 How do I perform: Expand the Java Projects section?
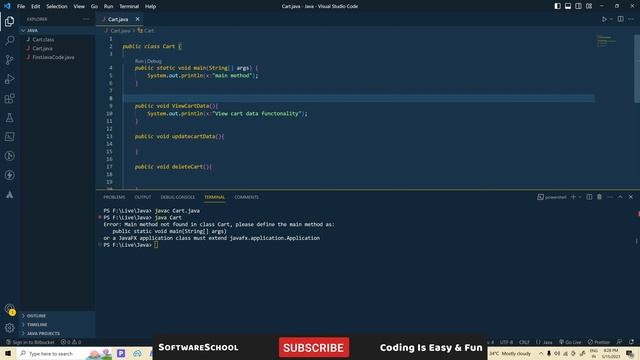pyautogui.click(x=58, y=333)
